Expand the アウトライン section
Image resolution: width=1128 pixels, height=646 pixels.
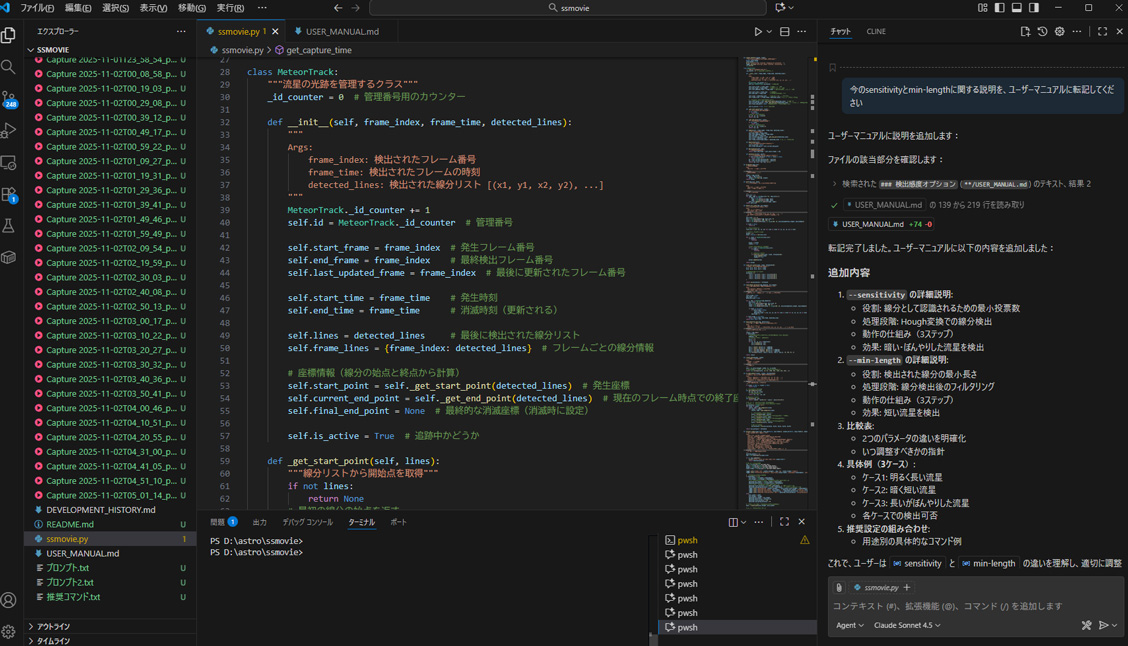click(53, 627)
